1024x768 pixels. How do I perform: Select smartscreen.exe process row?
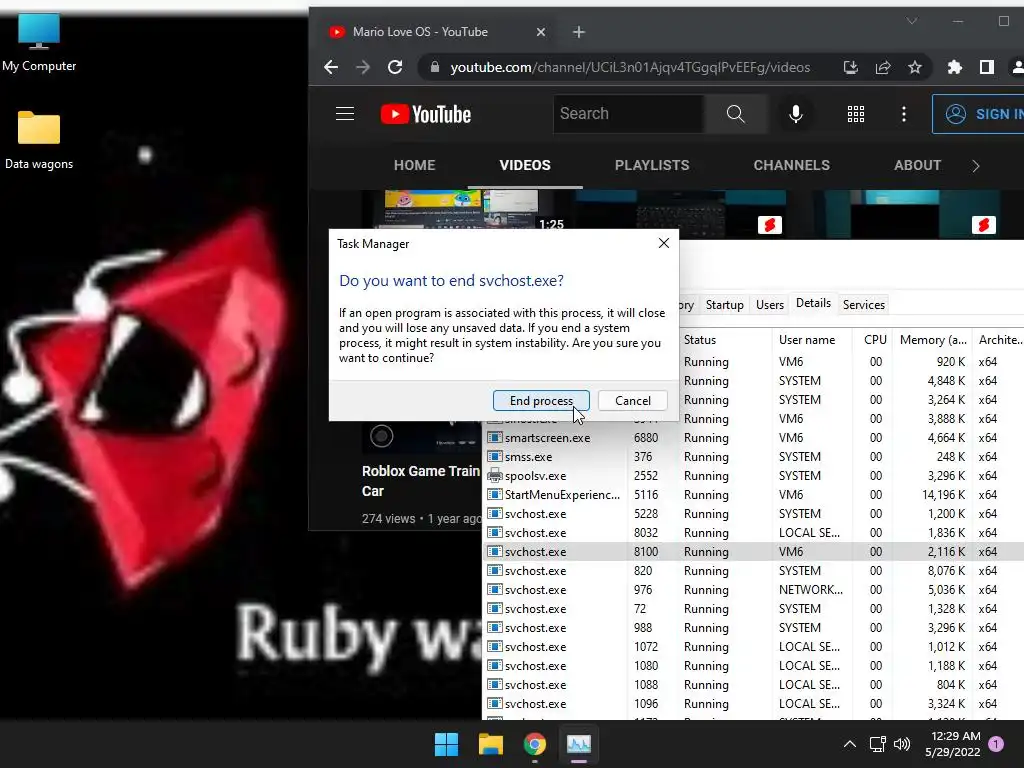click(x=754, y=438)
